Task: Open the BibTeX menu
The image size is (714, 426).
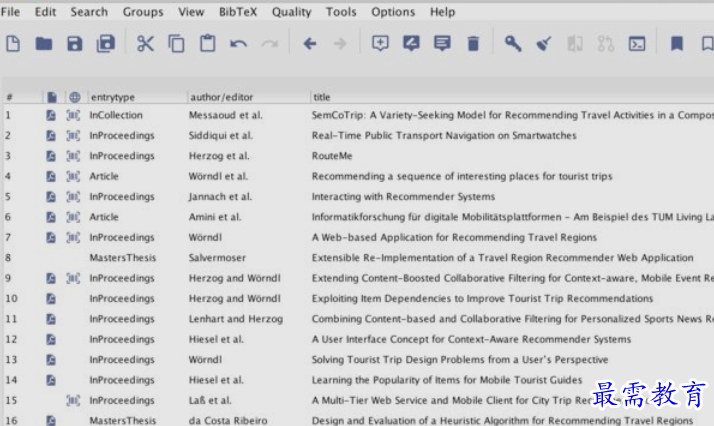Action: [x=238, y=12]
